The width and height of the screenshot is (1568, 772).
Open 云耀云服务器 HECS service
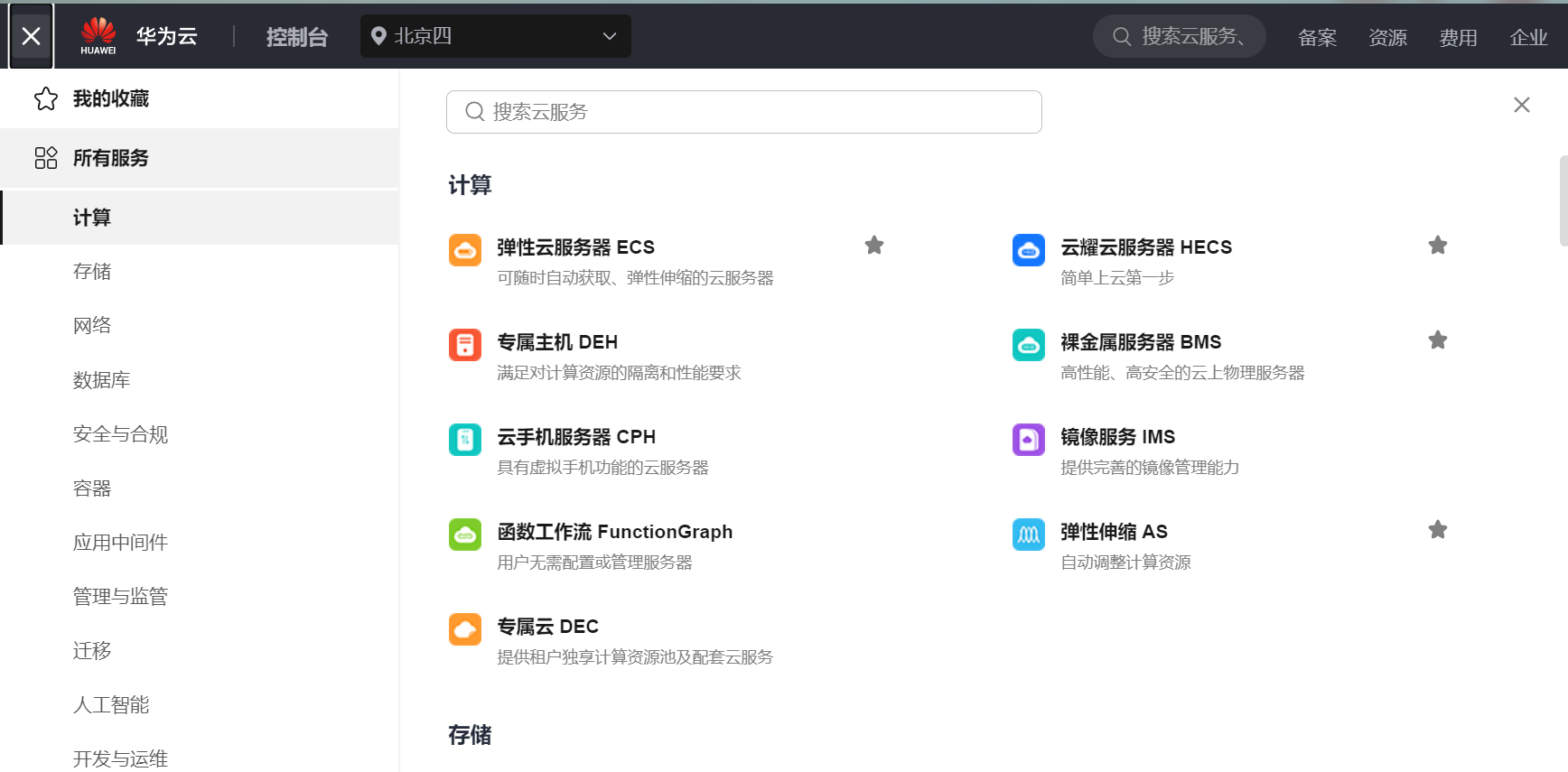click(1146, 247)
